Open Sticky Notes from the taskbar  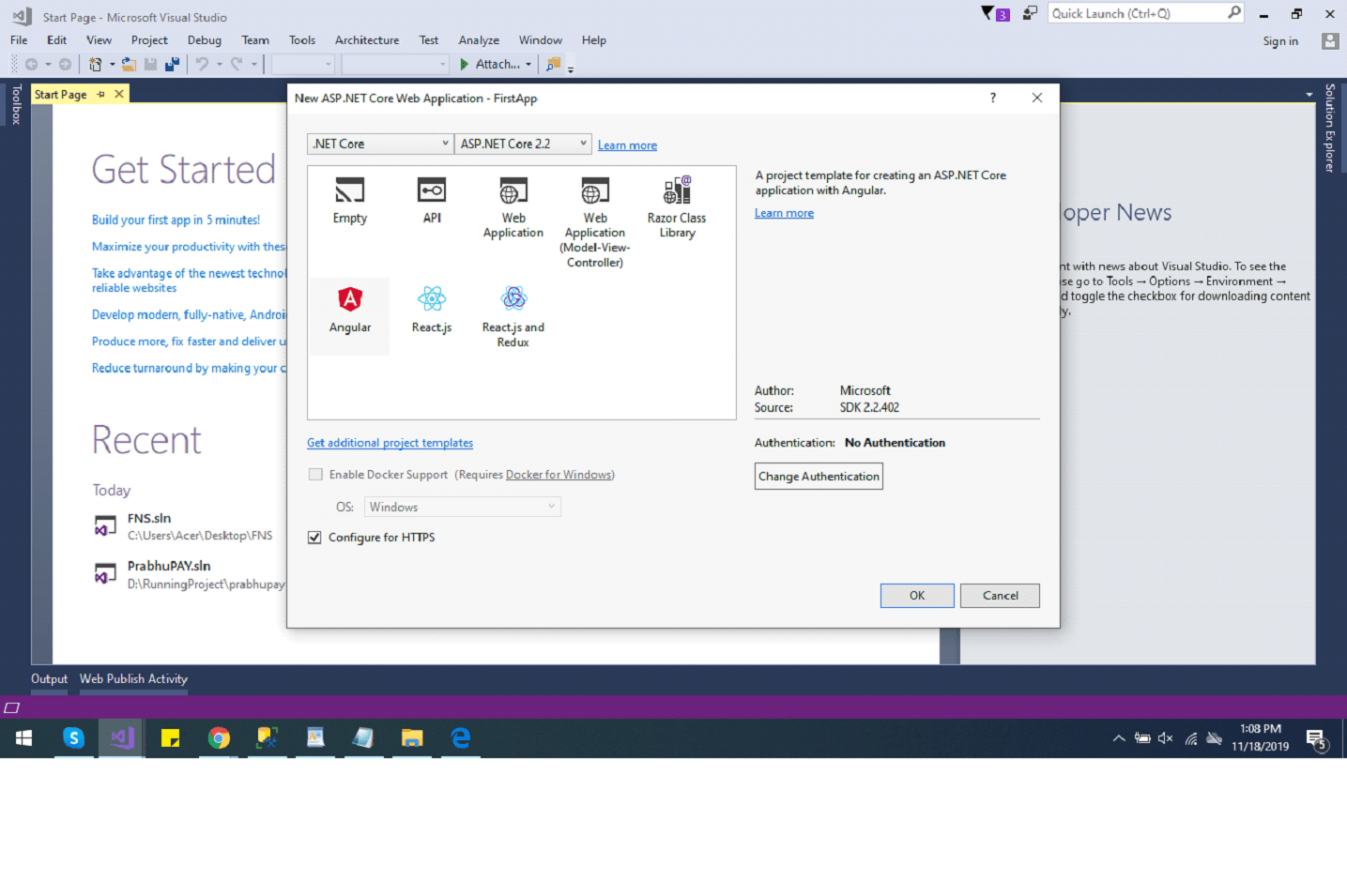point(170,738)
